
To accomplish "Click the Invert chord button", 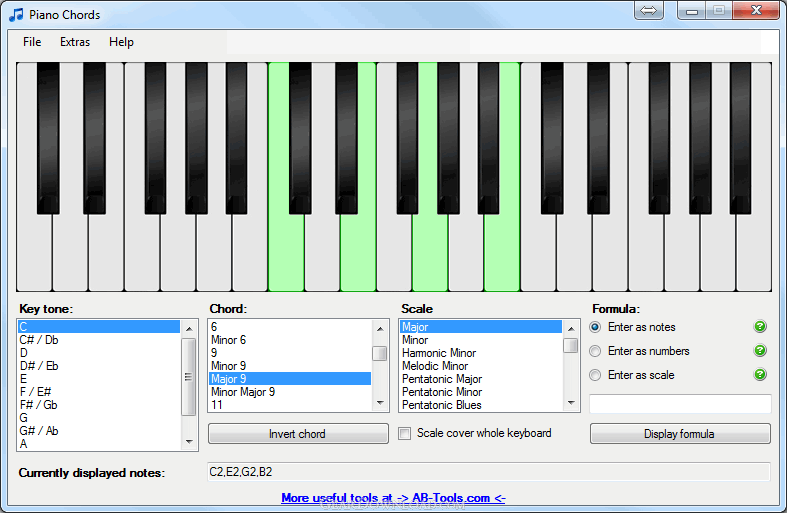I will pyautogui.click(x=298, y=434).
